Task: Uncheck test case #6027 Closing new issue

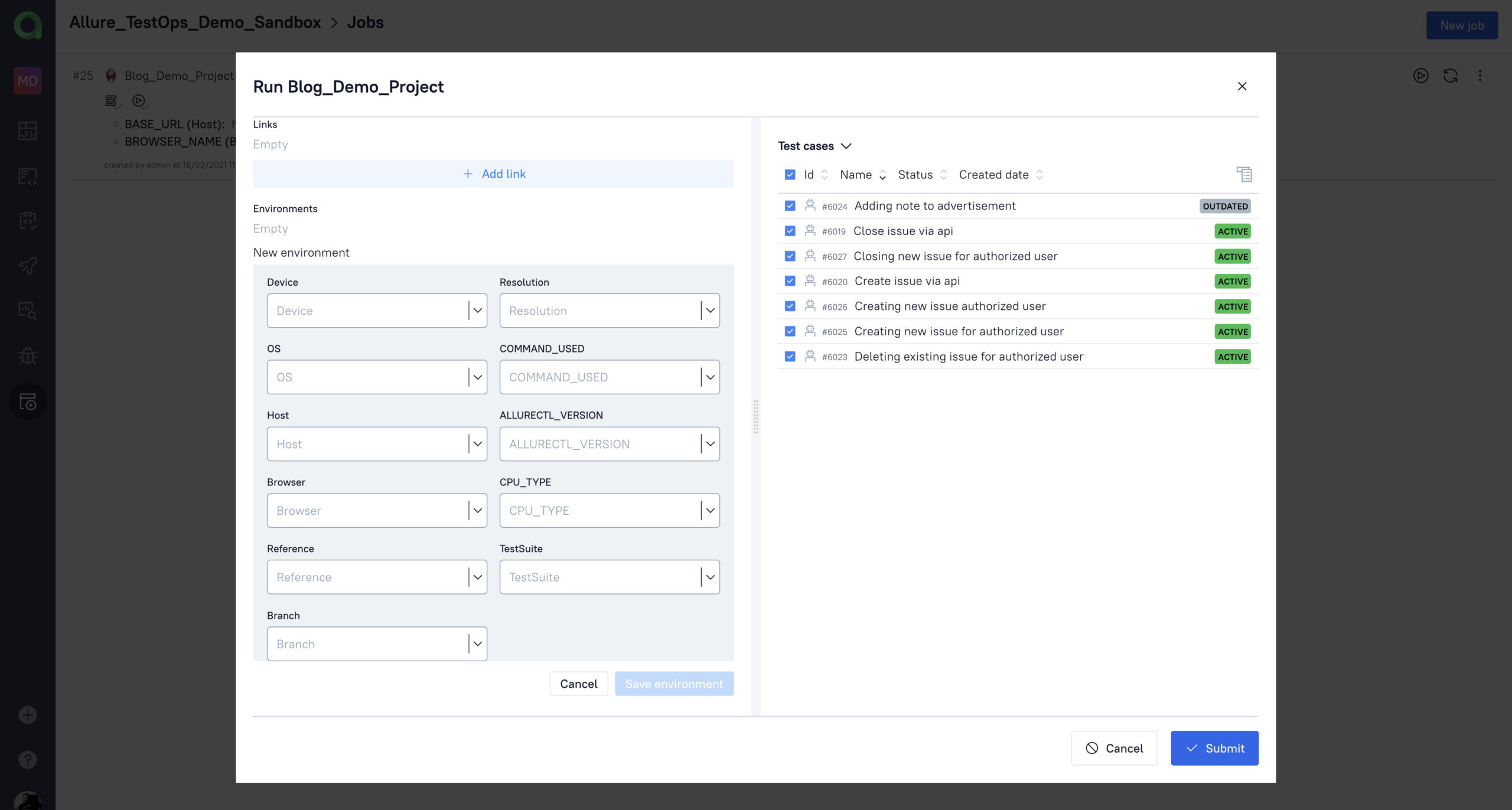Action: [790, 256]
